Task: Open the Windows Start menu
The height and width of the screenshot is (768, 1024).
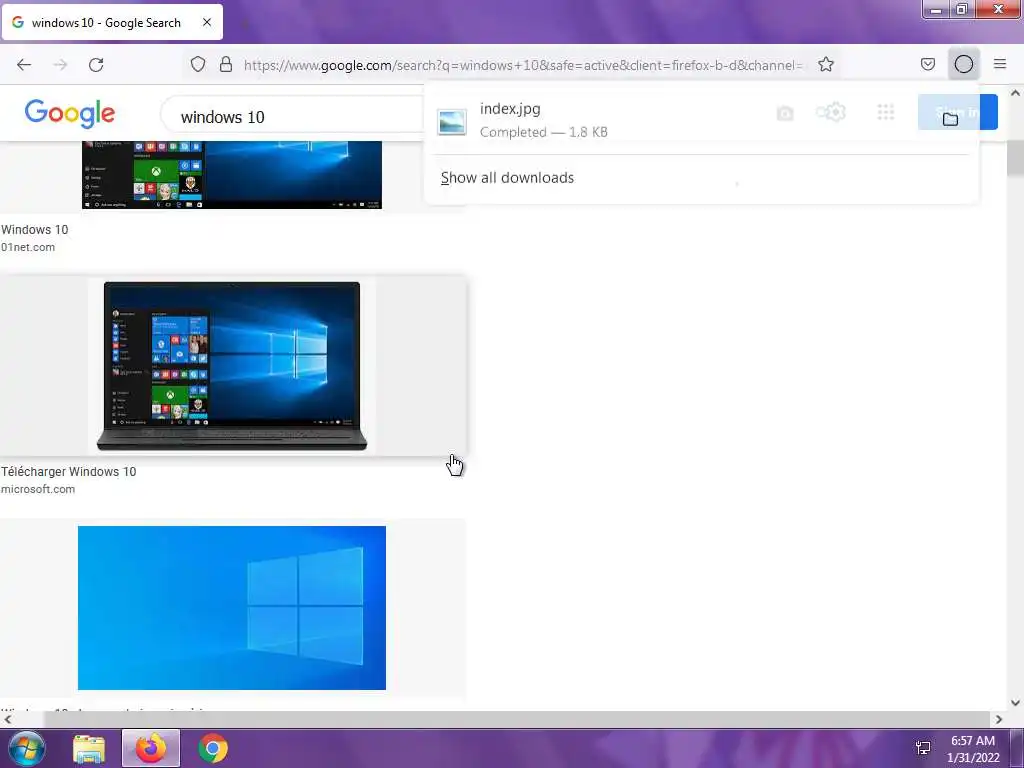Action: coord(27,748)
